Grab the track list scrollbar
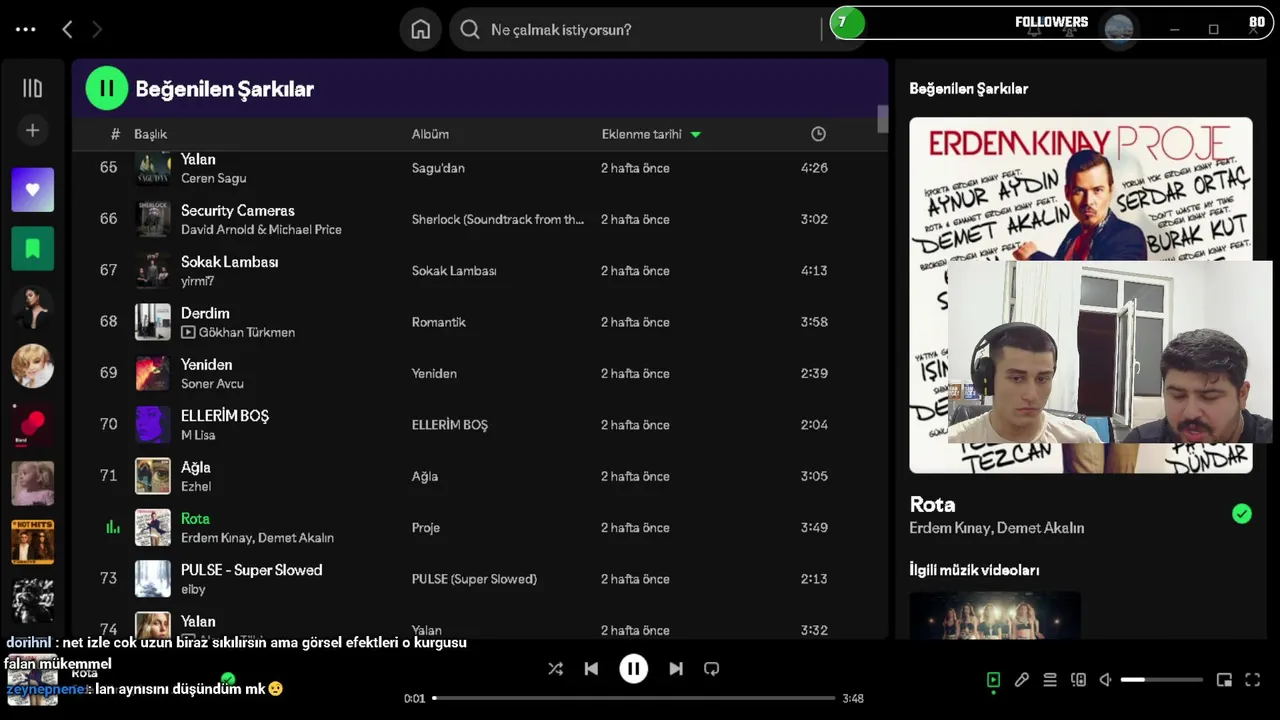 click(883, 118)
